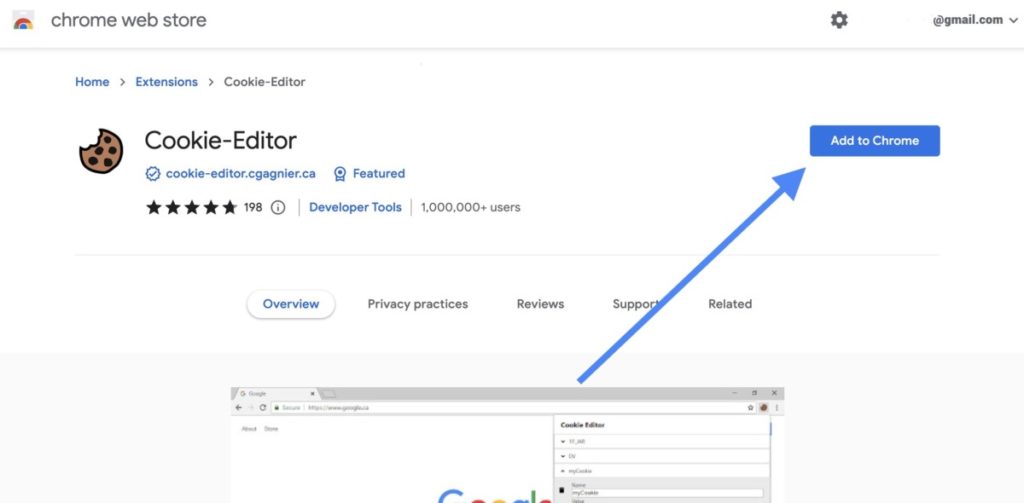The image size is (1024, 503).
Task: Click the cookie extension icon in preview toolbar
Action: 762,408
